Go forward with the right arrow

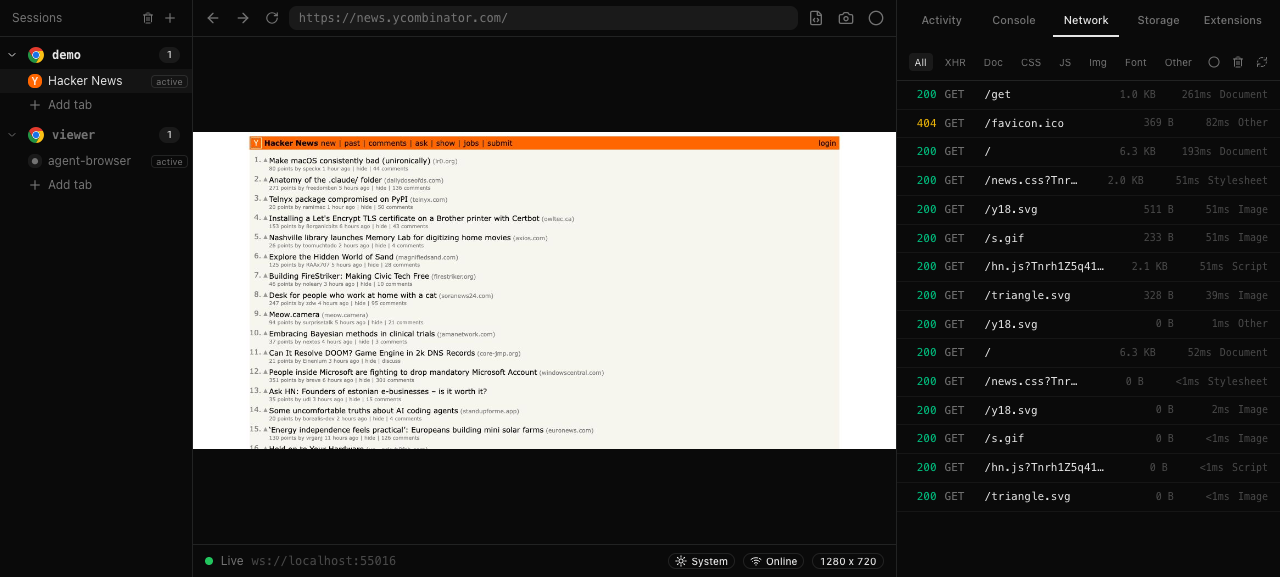(242, 18)
